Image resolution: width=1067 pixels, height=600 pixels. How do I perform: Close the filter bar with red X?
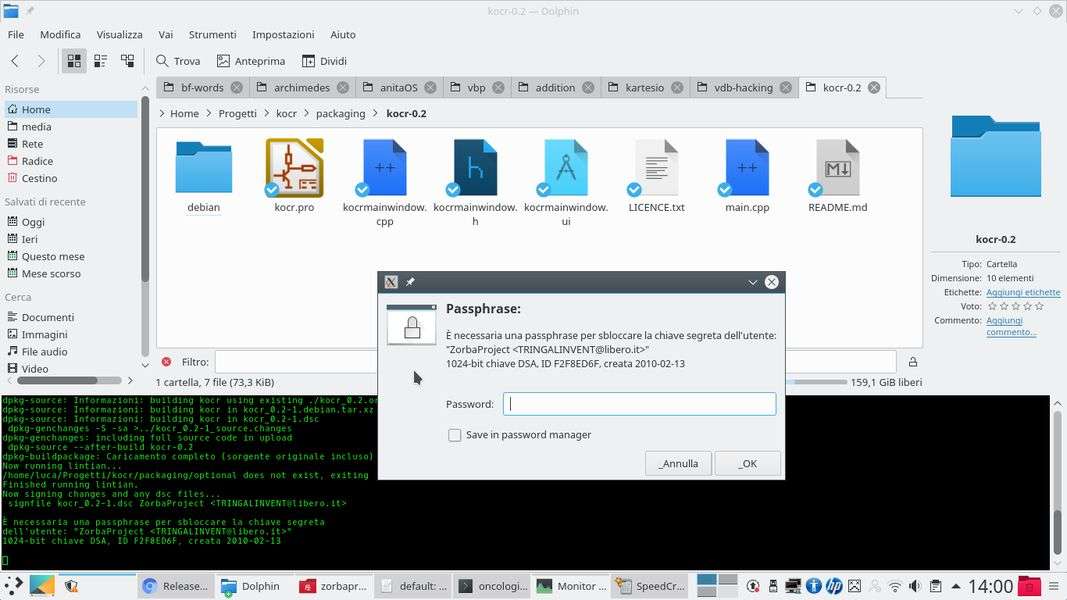pyautogui.click(x=166, y=362)
